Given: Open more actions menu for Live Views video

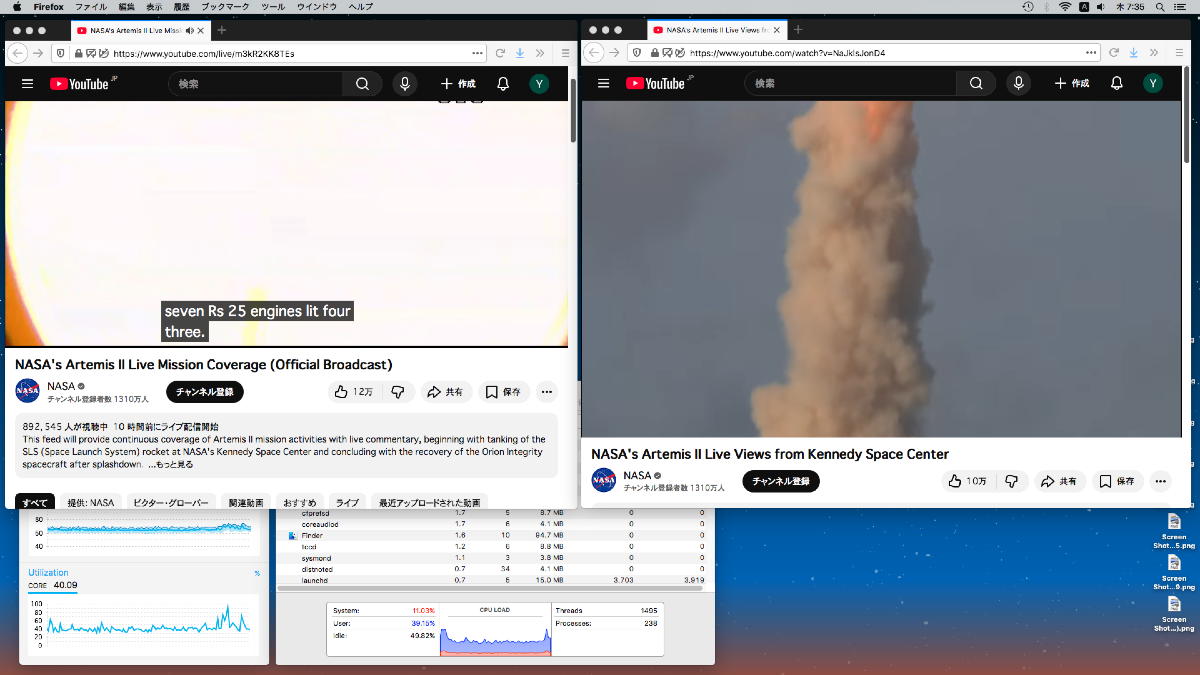Looking at the screenshot, I should 1160,481.
